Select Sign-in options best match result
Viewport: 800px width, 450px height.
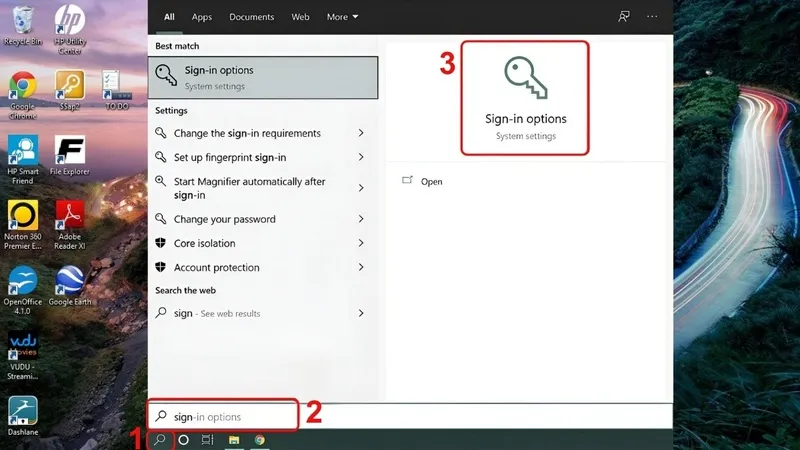pos(263,78)
